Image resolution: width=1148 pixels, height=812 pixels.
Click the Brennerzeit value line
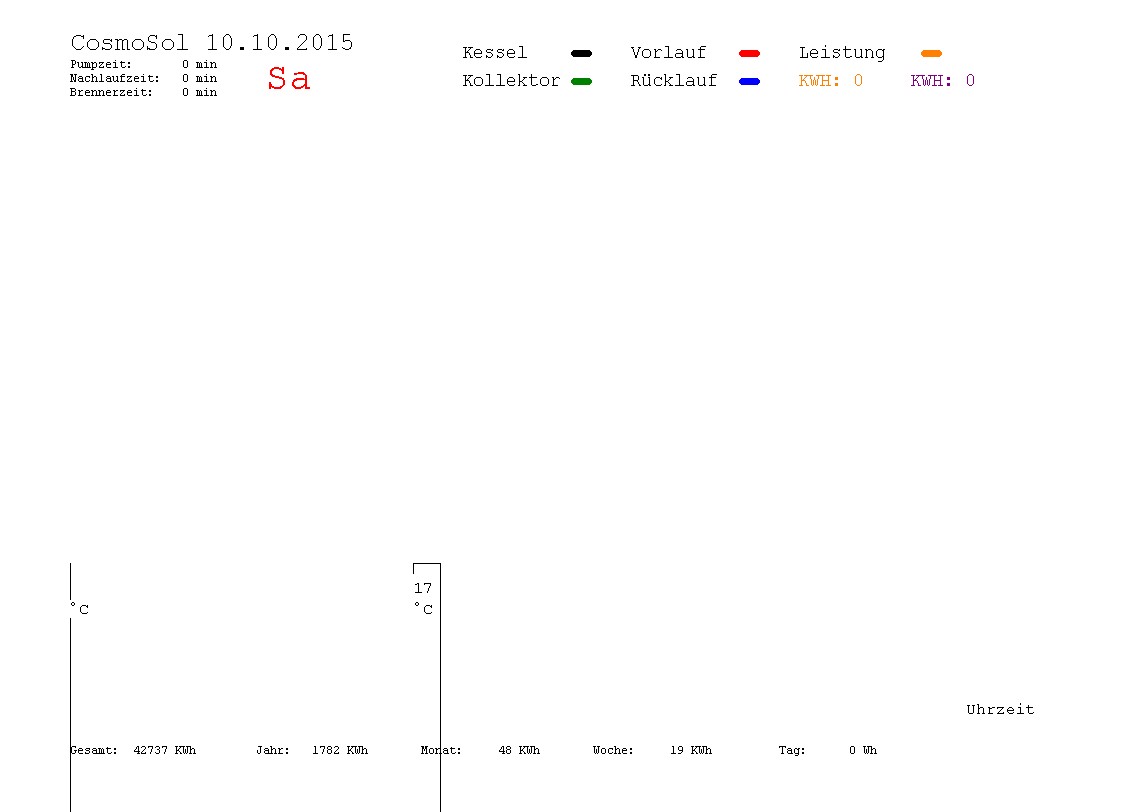pos(144,92)
